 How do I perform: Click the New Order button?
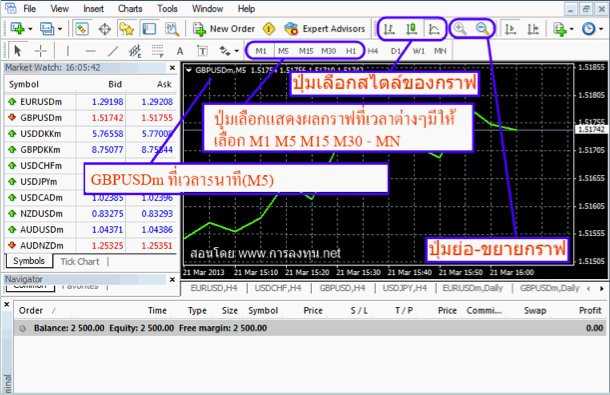tap(224, 29)
